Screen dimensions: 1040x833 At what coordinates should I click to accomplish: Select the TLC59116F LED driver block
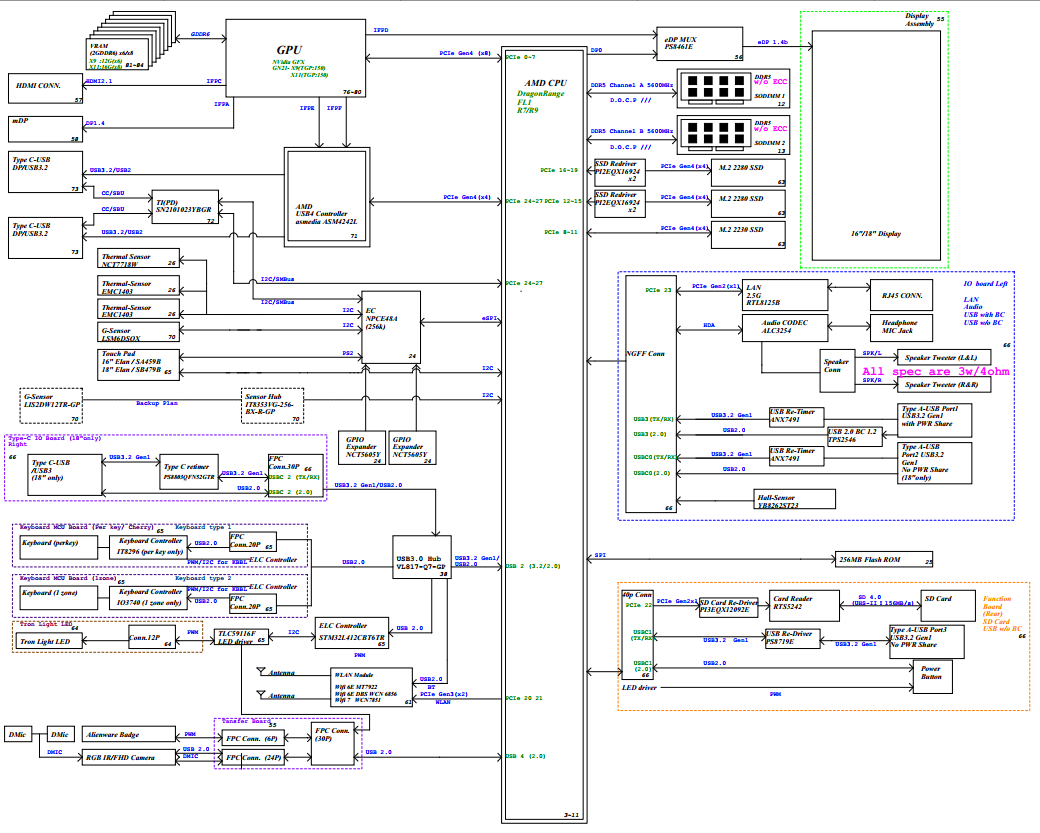click(x=241, y=637)
